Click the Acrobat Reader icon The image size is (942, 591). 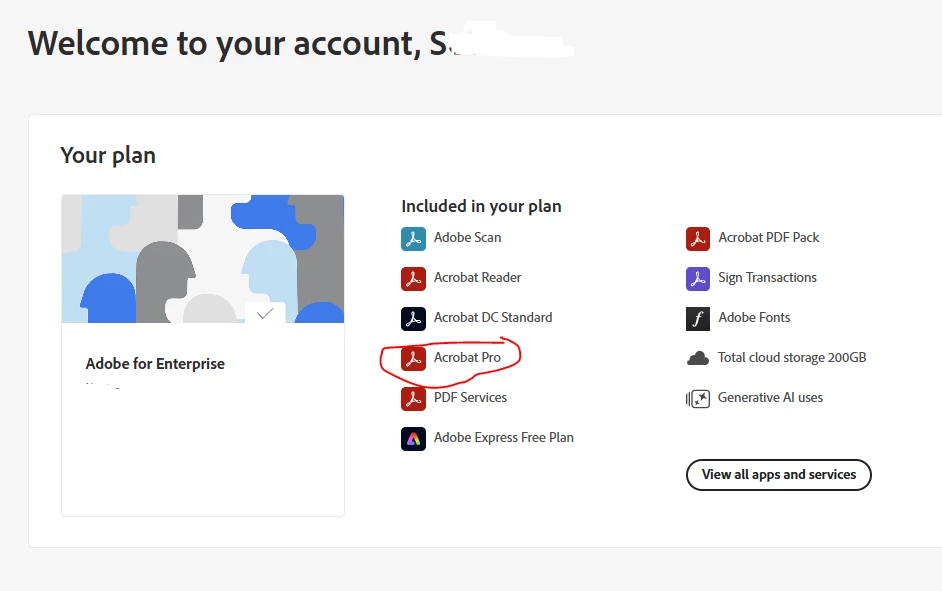point(413,279)
